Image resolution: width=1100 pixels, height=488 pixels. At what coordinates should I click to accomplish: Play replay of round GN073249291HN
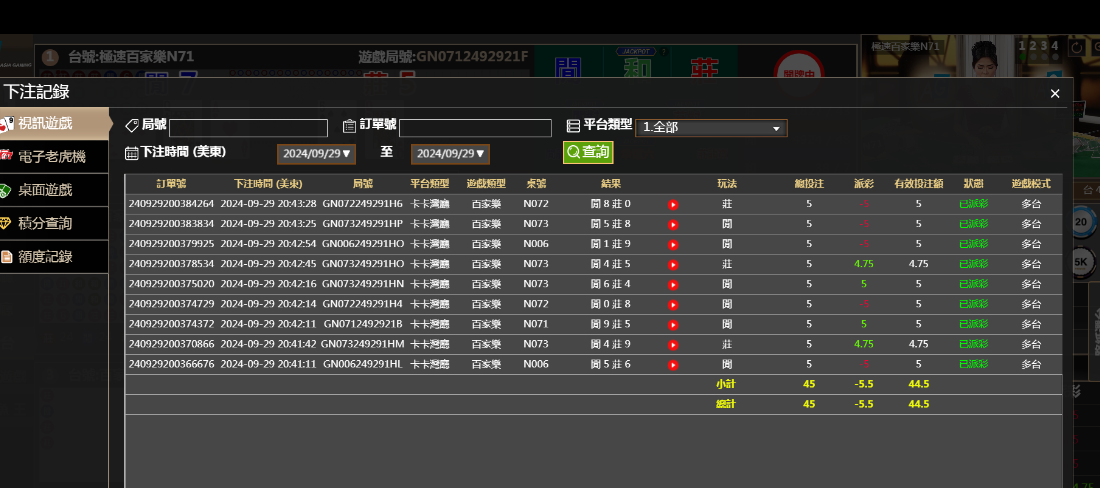(673, 284)
